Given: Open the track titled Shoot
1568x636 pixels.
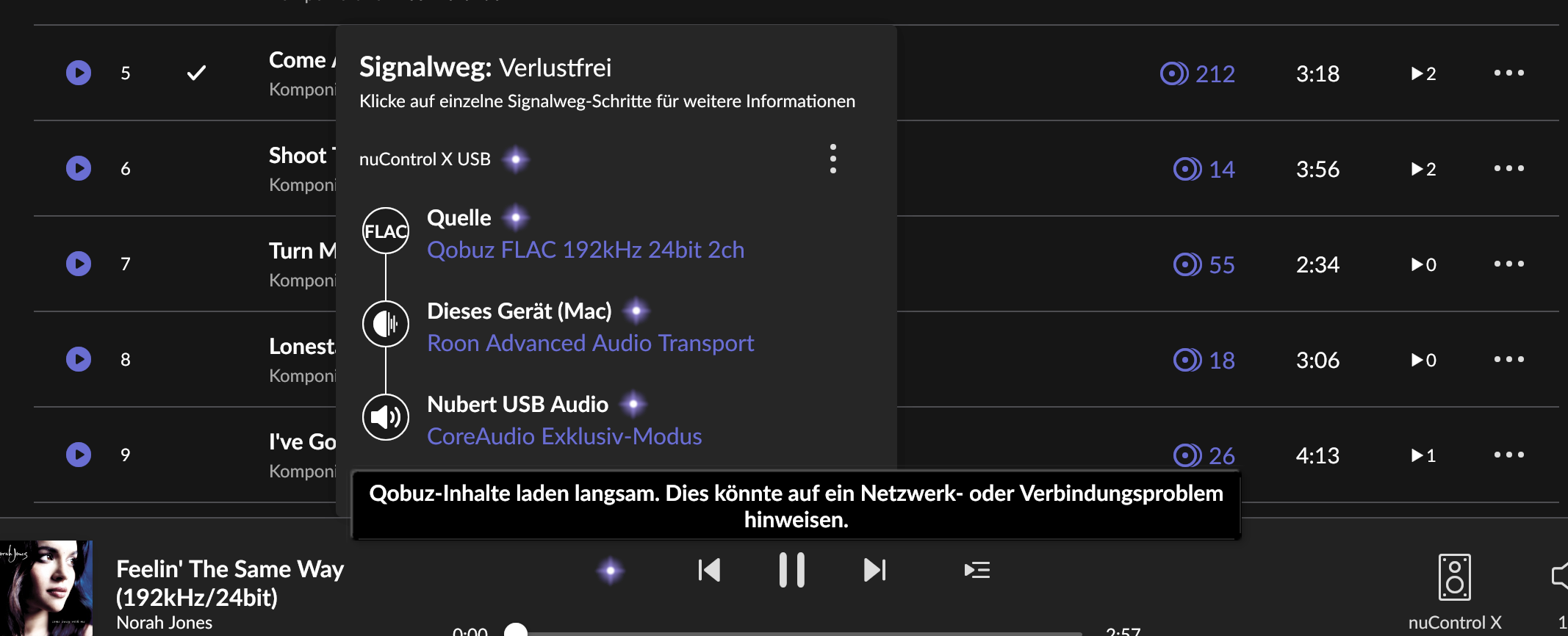Looking at the screenshot, I should (301, 155).
